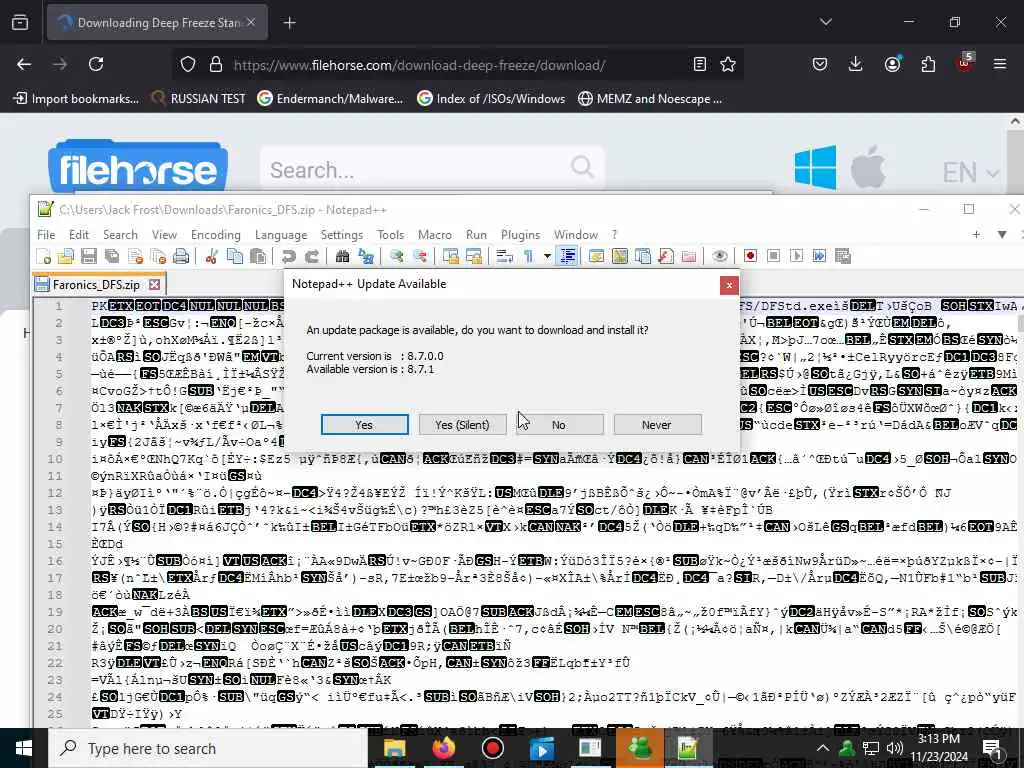Viewport: 1024px width, 768px height.
Task: Close the Update Available dialog
Action: point(729,285)
